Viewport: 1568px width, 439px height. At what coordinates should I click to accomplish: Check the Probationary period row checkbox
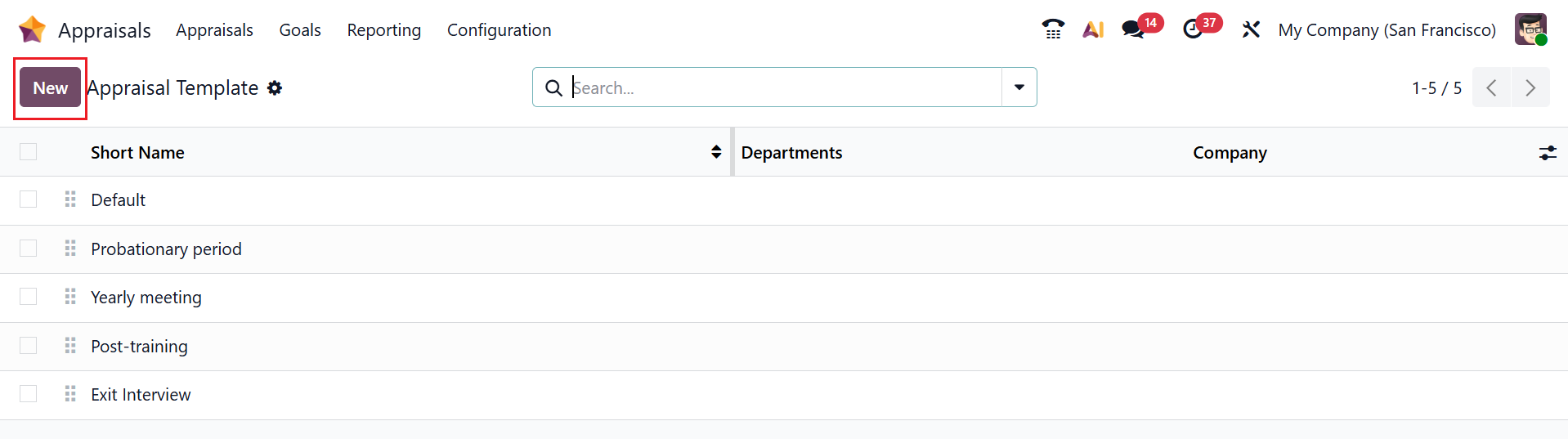pyautogui.click(x=29, y=249)
